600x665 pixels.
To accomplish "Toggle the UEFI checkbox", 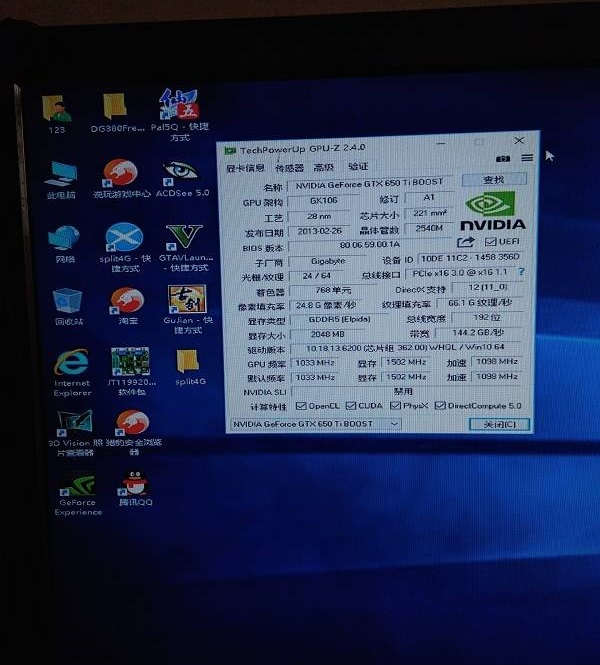I will click(x=491, y=241).
